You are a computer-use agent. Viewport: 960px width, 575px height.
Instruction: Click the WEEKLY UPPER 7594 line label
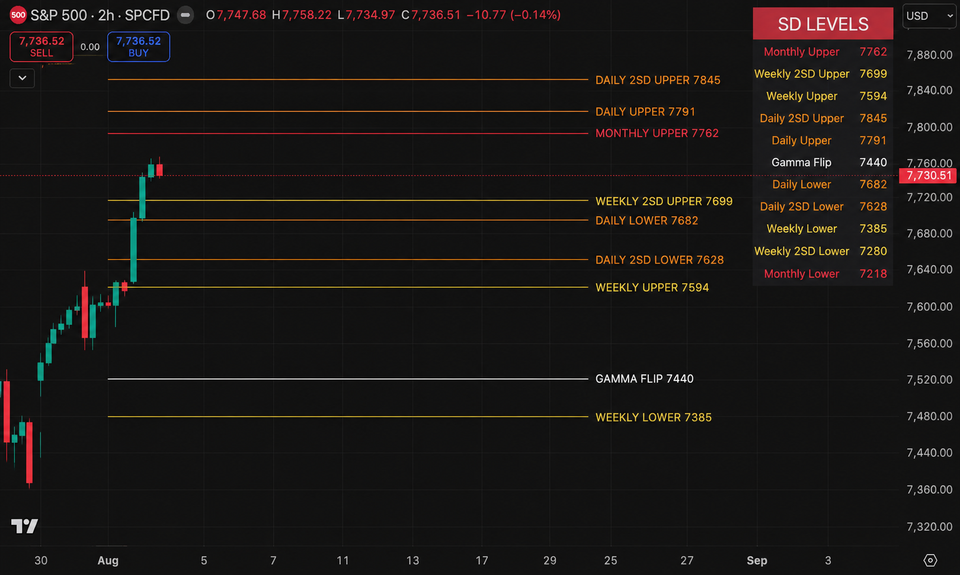coord(652,288)
